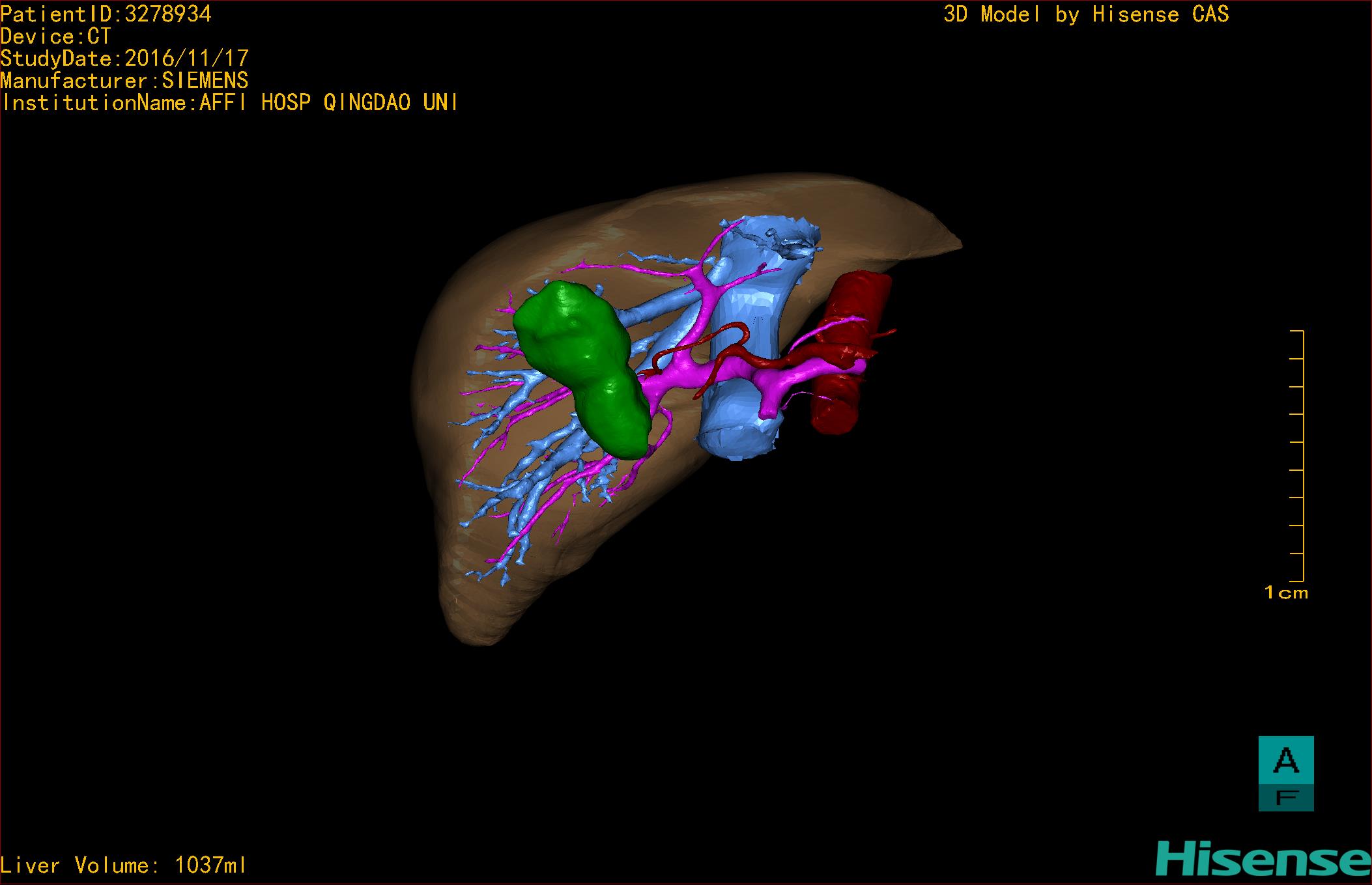This screenshot has width=1372, height=885.
Task: Click the '3D Model by Hisense CAS' title
Action: click(1085, 14)
